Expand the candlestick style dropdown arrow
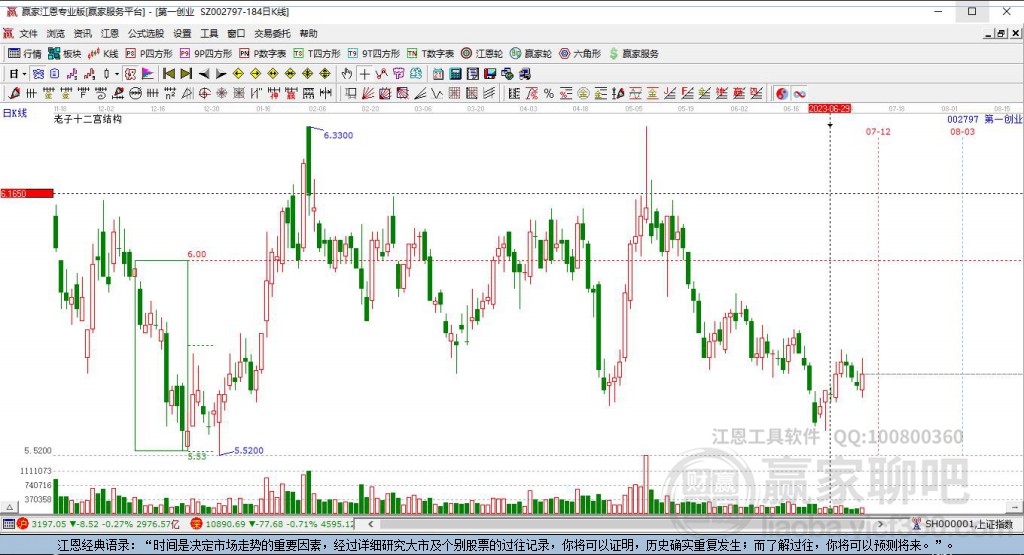Screen dimensions: 1024x555 (x=117, y=74)
